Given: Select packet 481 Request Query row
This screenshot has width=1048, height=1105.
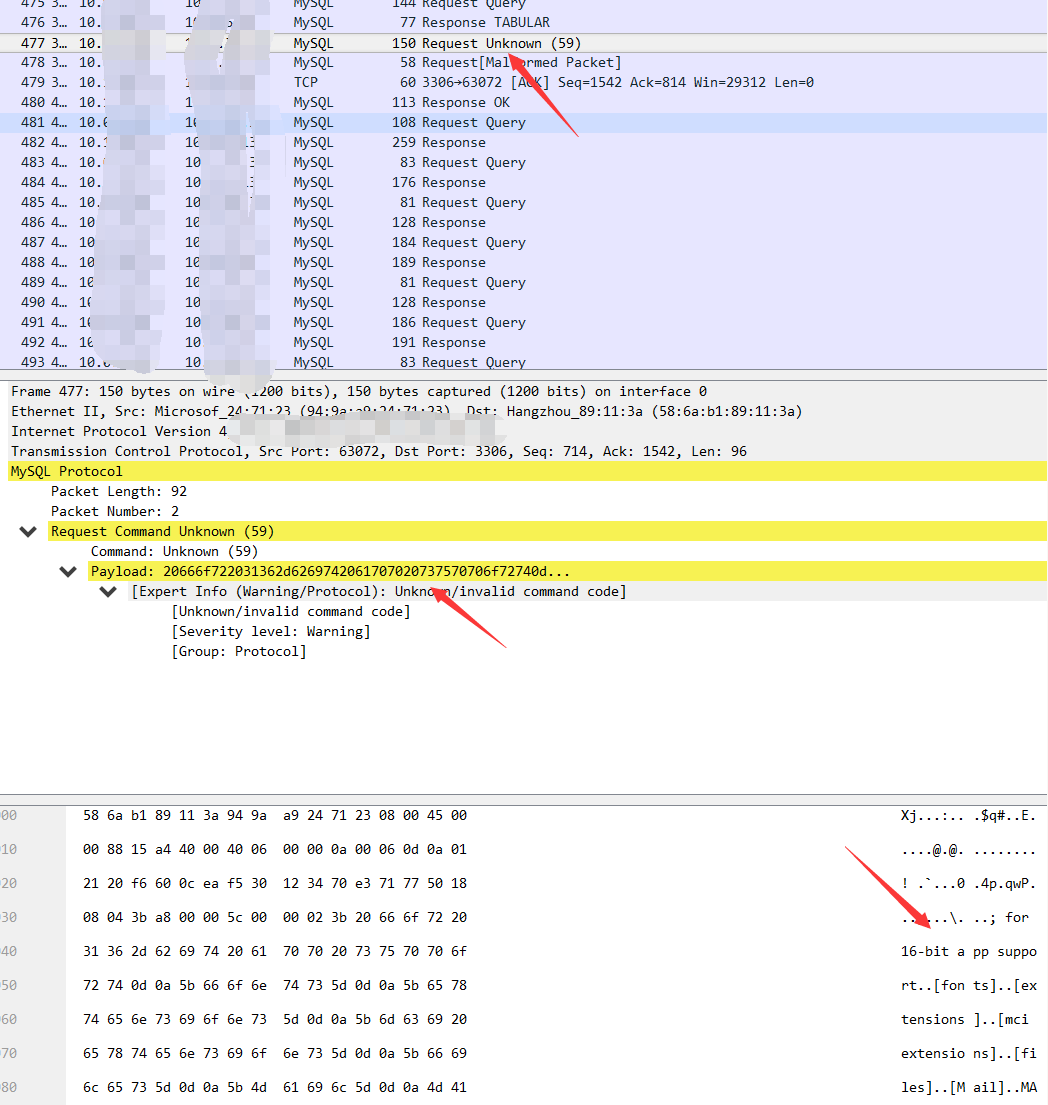Looking at the screenshot, I should [x=524, y=123].
